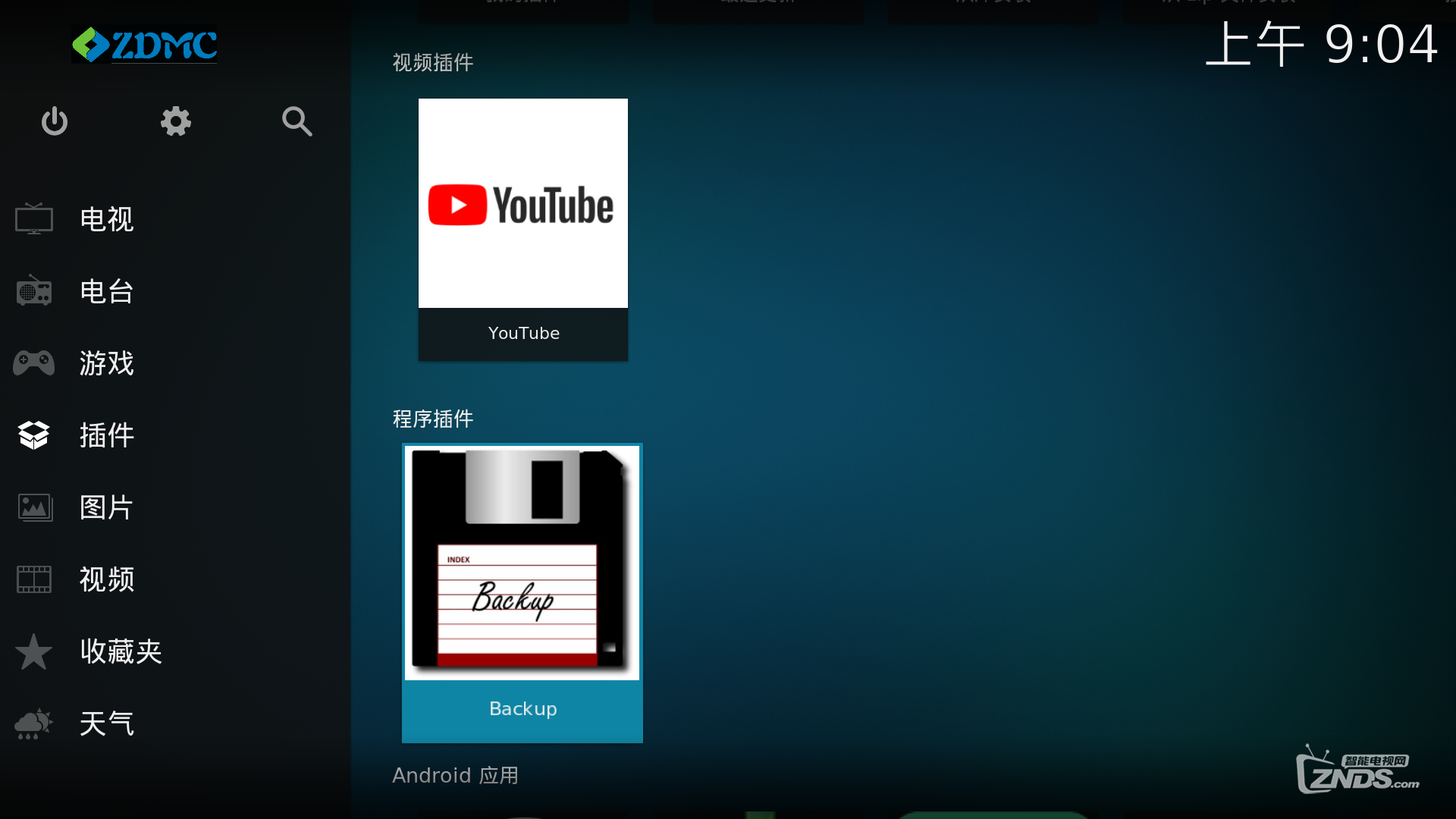
Task: Click the search magnifier icon
Action: (x=297, y=121)
